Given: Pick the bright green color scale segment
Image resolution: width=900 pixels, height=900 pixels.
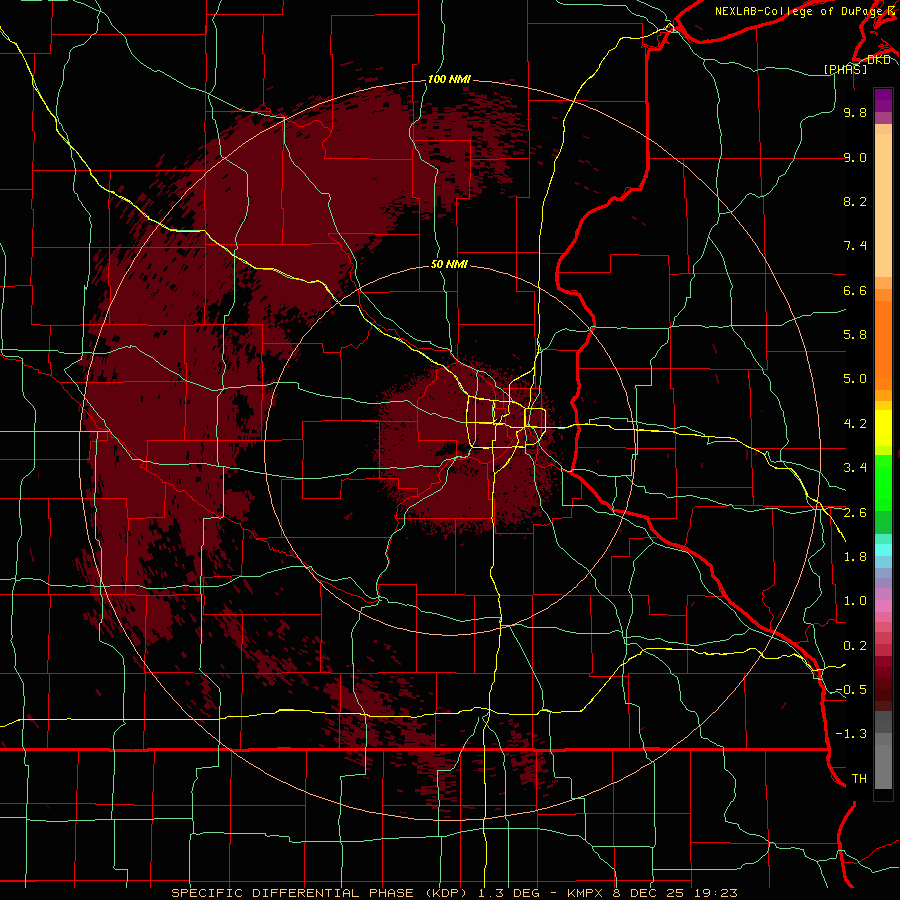Looking at the screenshot, I should [x=883, y=483].
